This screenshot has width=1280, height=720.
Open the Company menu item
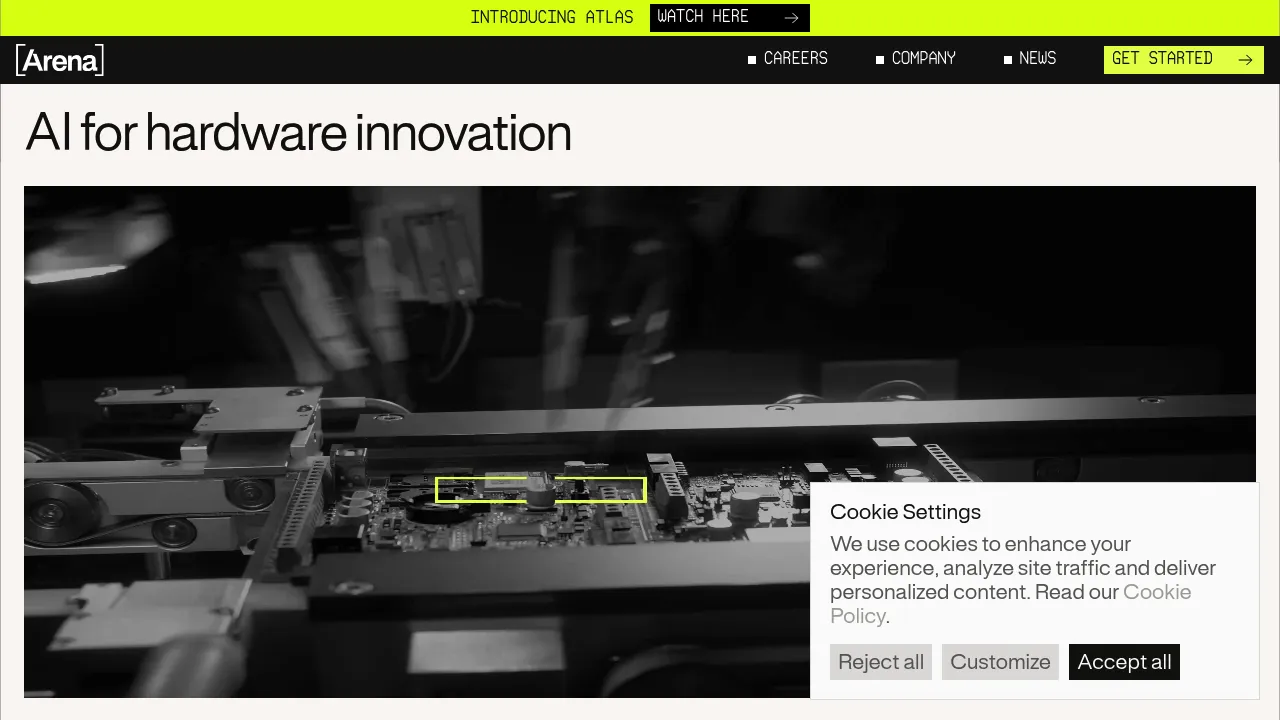click(916, 59)
